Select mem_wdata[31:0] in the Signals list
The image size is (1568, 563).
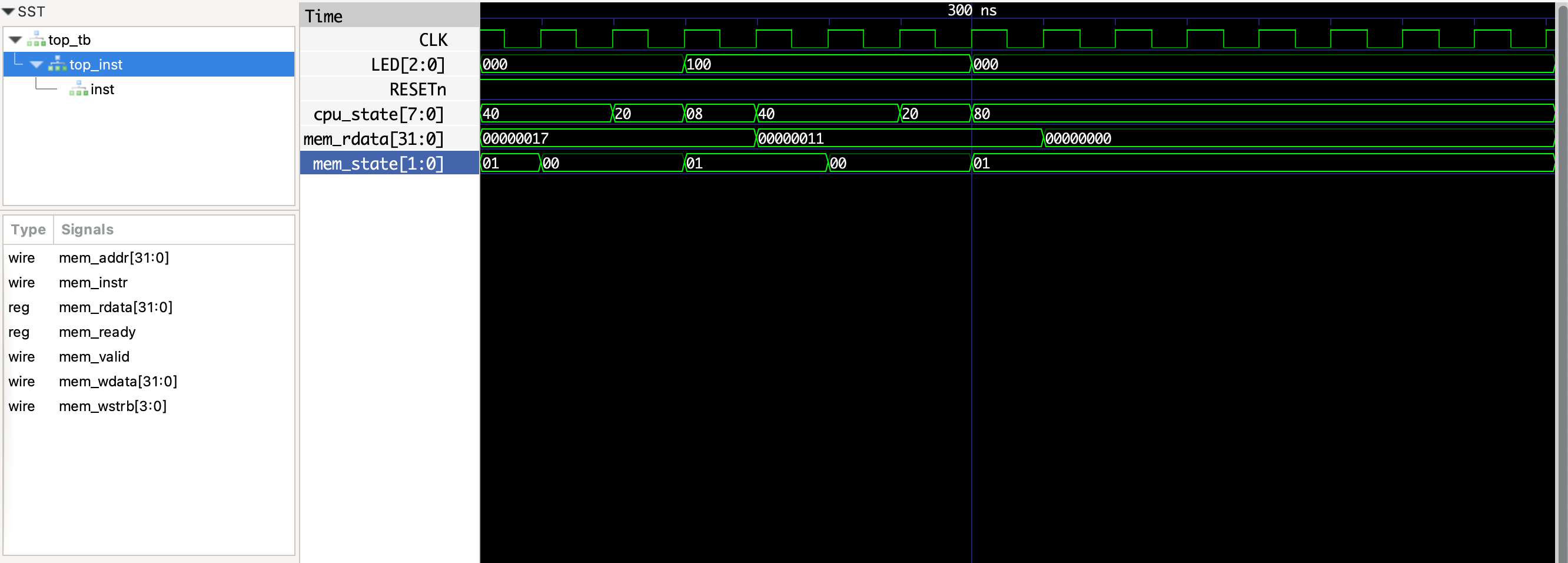(x=118, y=382)
